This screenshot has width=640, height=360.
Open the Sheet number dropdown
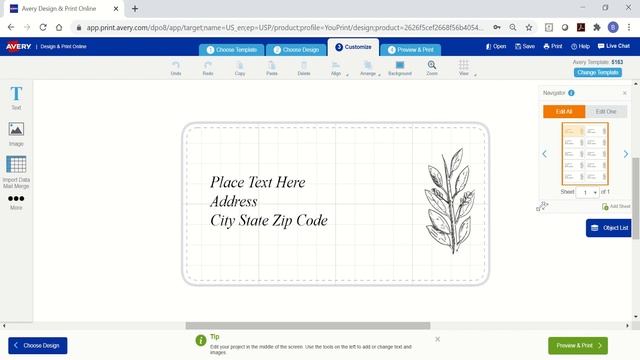(587, 192)
